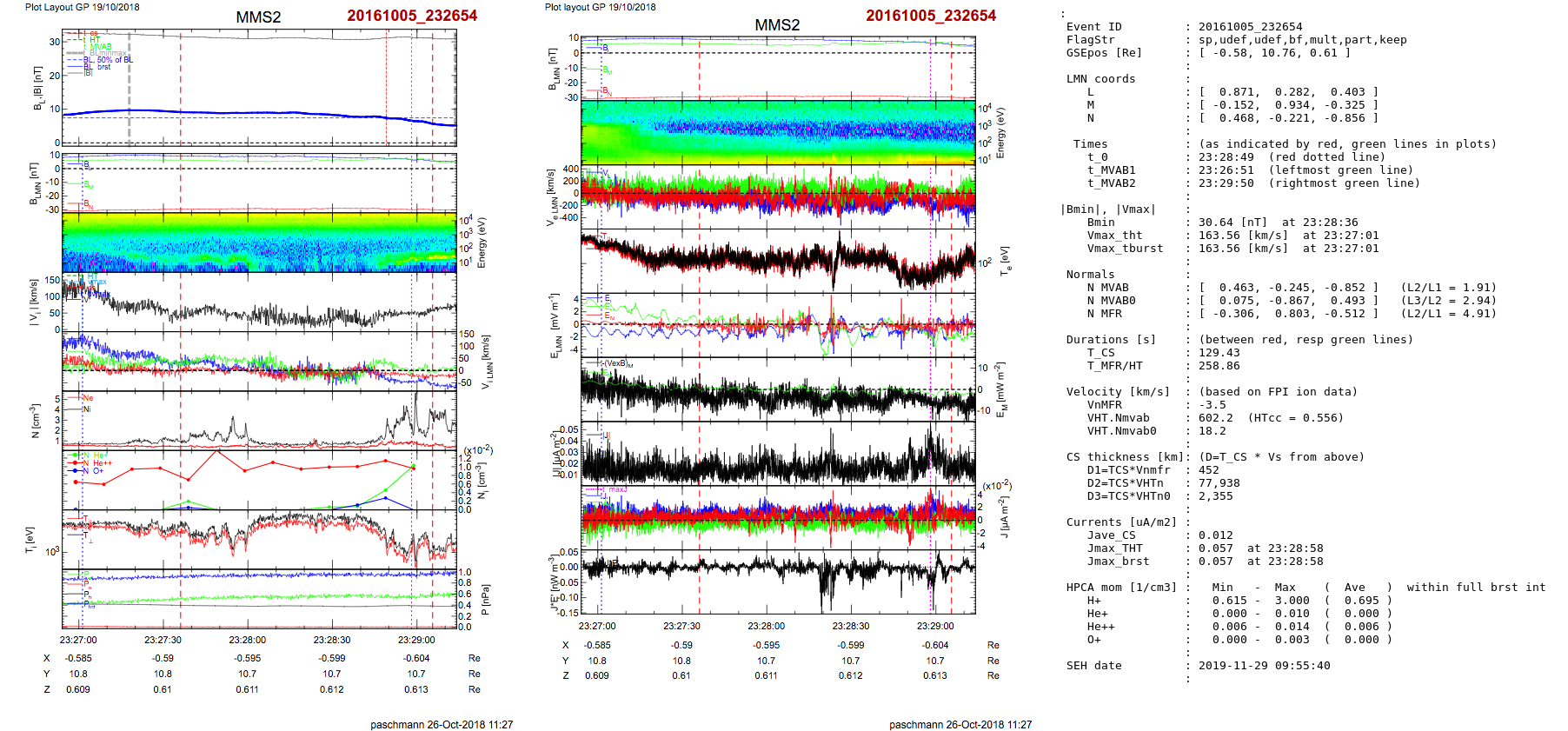Screen dimensions: 1568x731
Task: Click the LMN coords heading
Action: (x=1100, y=79)
